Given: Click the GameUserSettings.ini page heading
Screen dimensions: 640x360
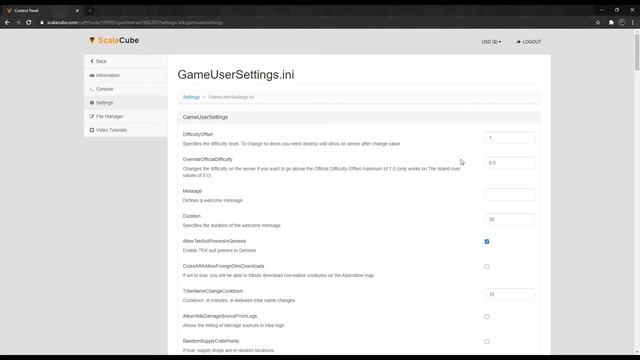Looking at the screenshot, I should [x=236, y=75].
